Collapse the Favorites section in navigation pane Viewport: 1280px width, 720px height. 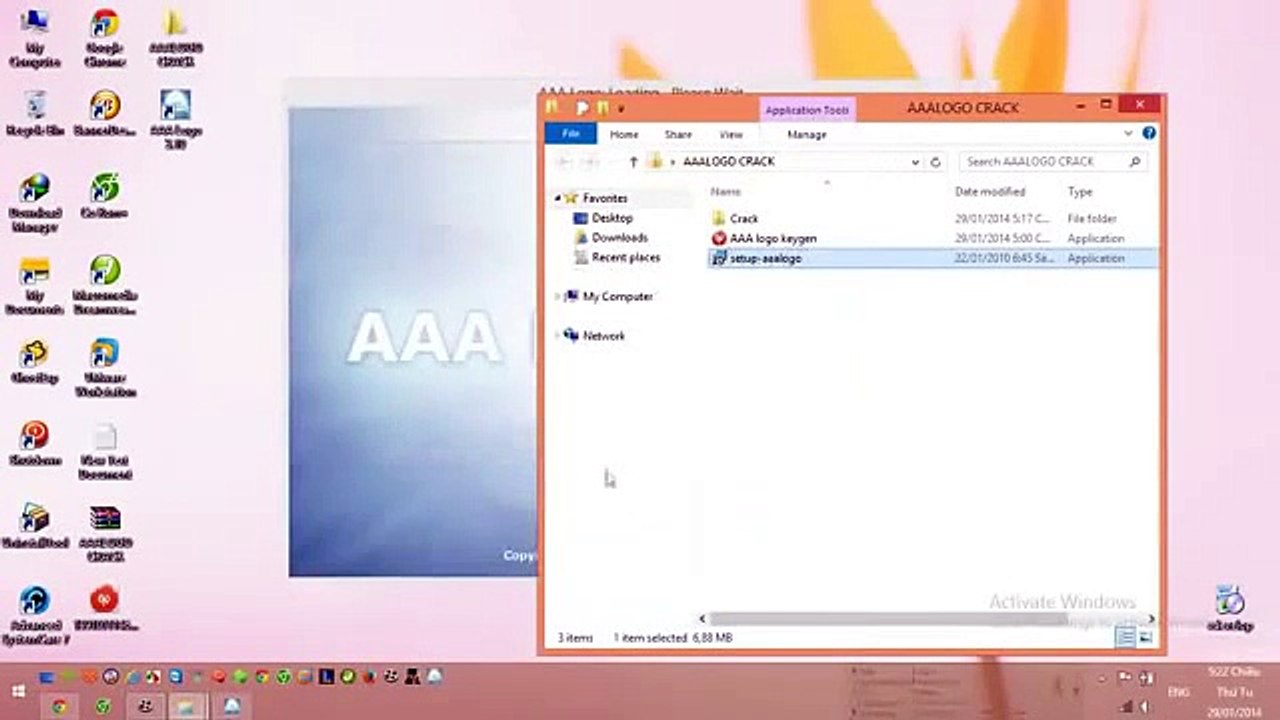(557, 198)
